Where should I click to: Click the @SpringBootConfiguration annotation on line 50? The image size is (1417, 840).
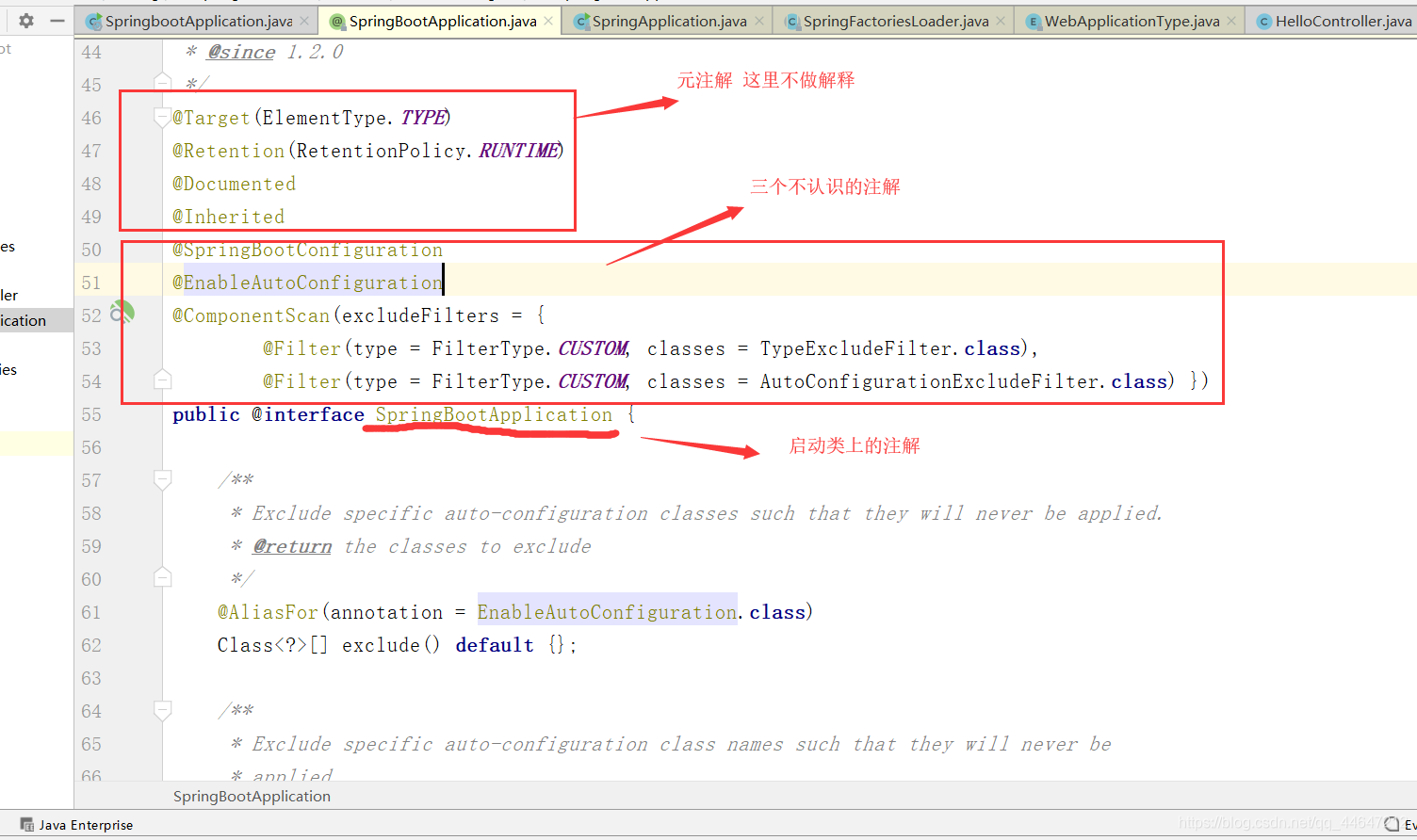[x=307, y=250]
